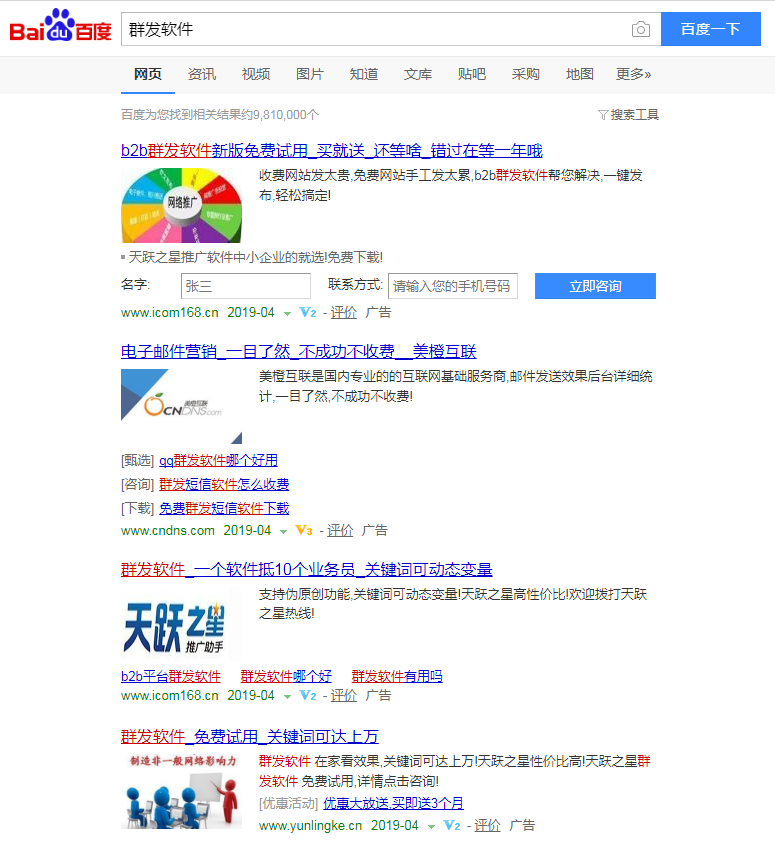Viewport: 775px width, 851px height.
Task: Open the 群发短信软件怎么收费 link
Action: point(224,485)
